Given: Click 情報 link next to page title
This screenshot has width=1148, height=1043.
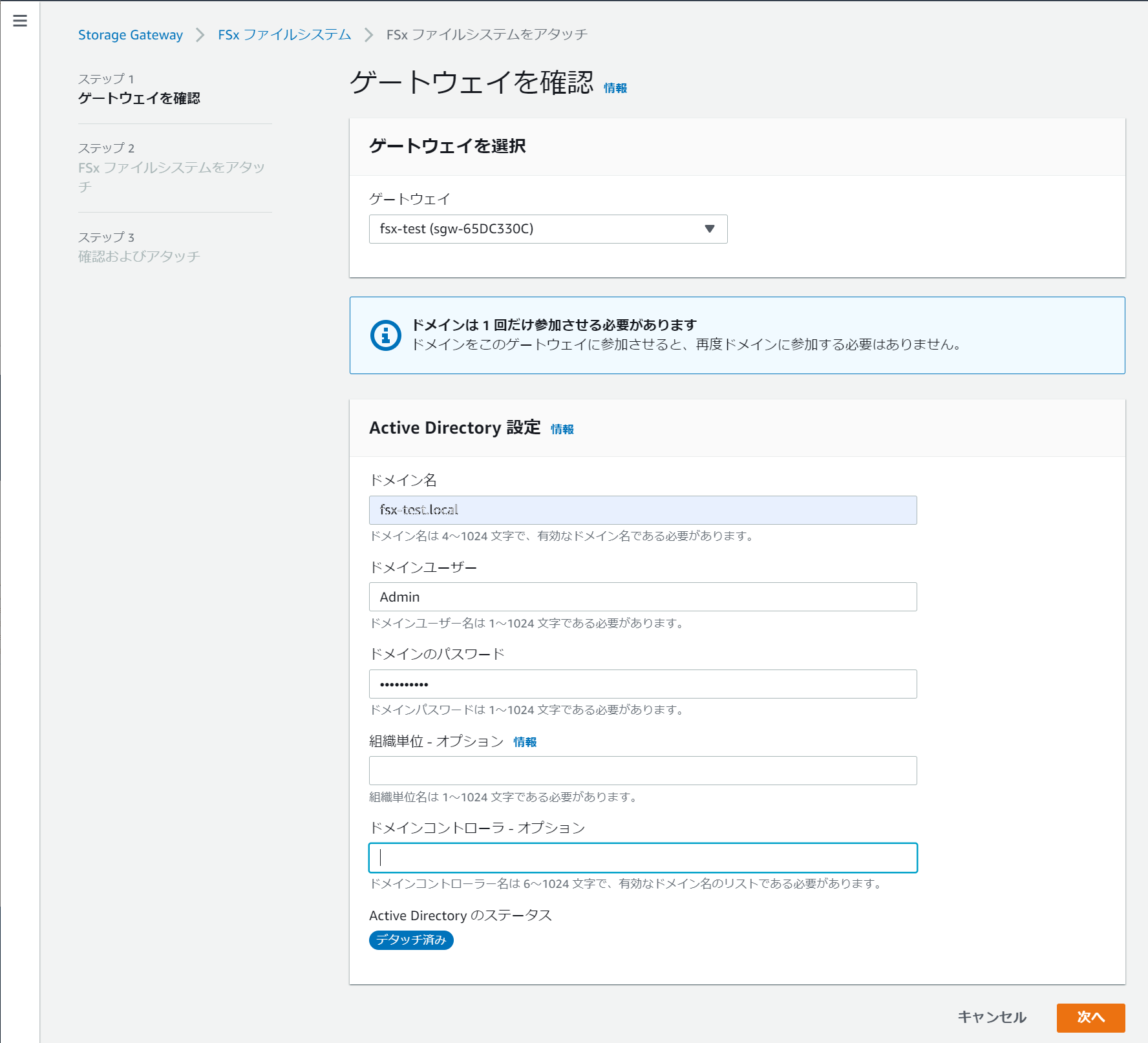Looking at the screenshot, I should coord(615,88).
